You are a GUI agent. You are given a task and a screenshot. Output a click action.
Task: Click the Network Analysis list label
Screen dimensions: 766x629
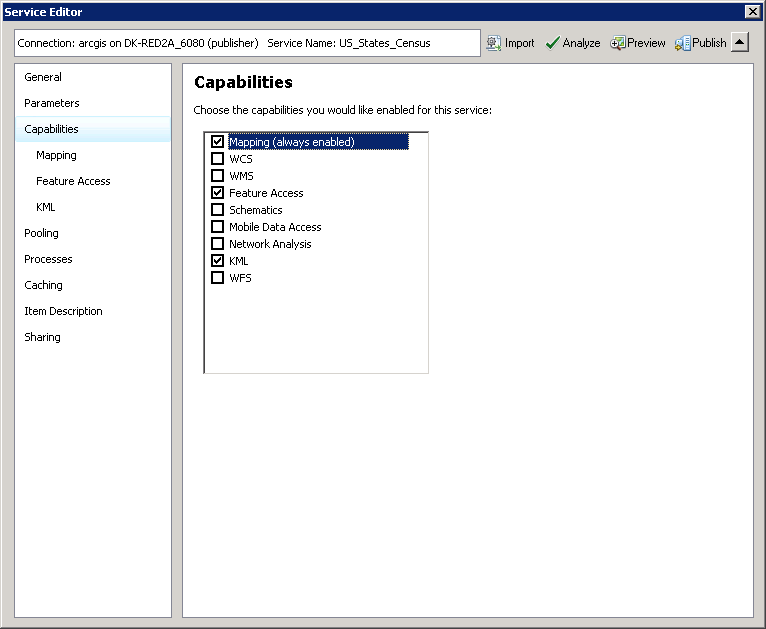point(270,244)
